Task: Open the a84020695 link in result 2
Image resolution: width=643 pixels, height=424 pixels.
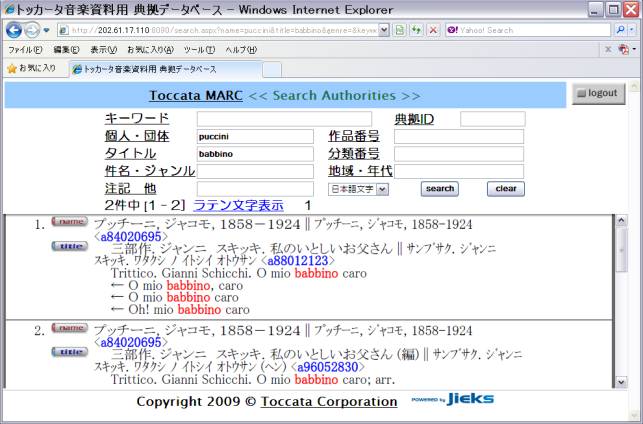Action: point(131,342)
